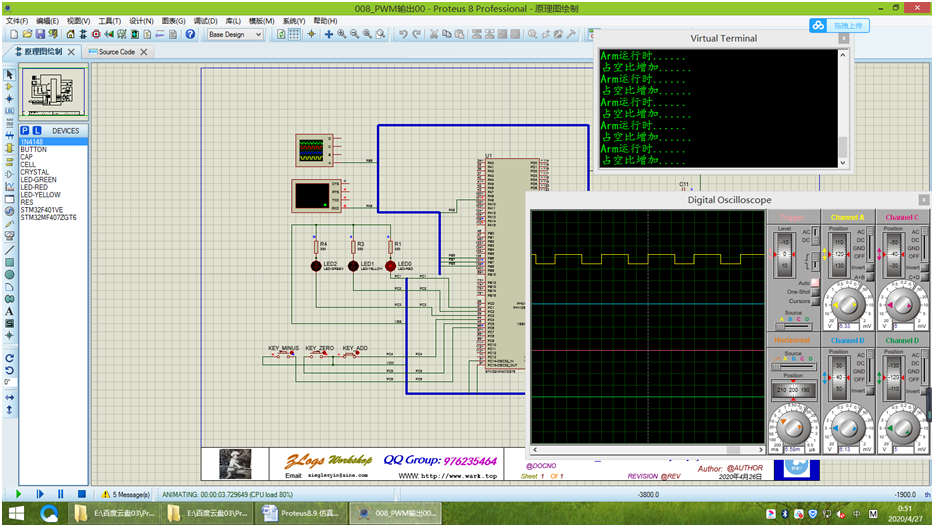Toggle Auto trigger on the oscilloscope

(x=815, y=283)
